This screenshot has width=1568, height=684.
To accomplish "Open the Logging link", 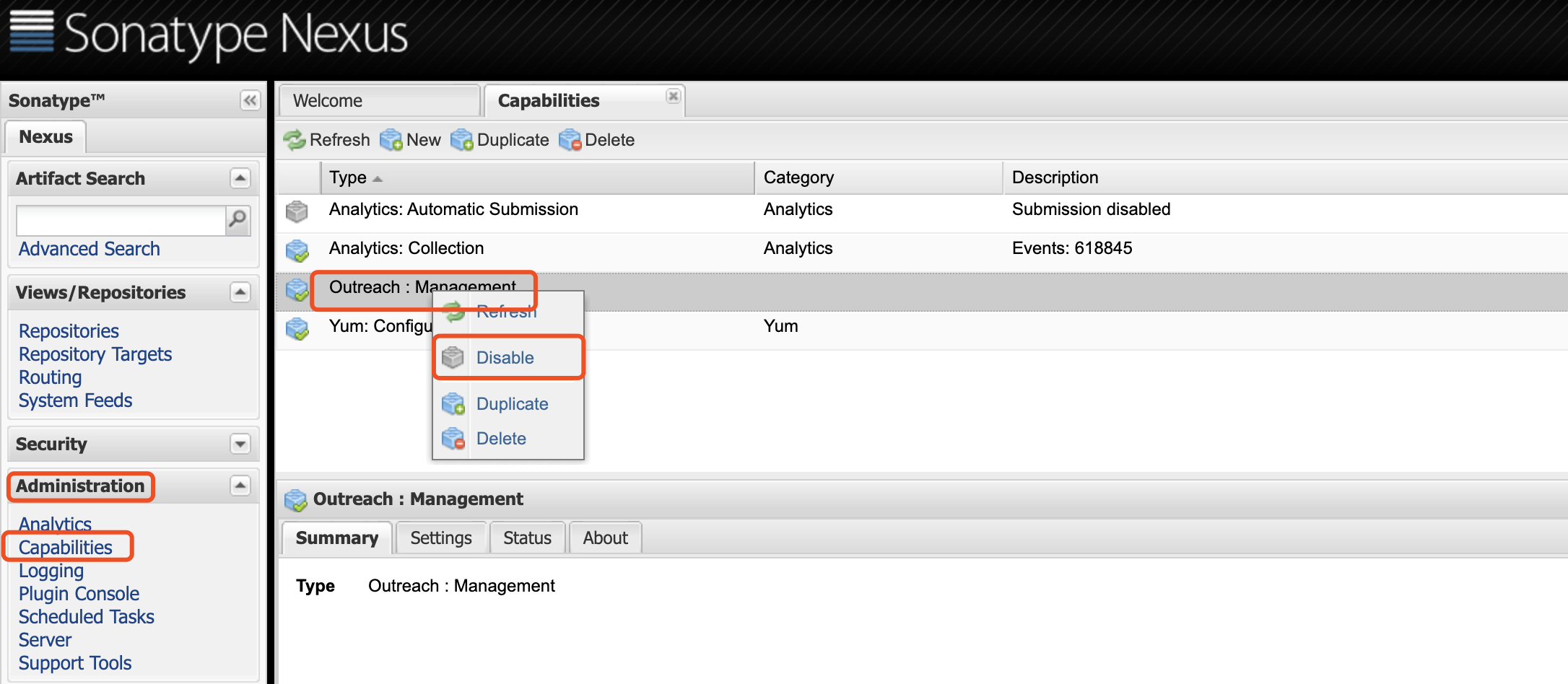I will coord(51,571).
